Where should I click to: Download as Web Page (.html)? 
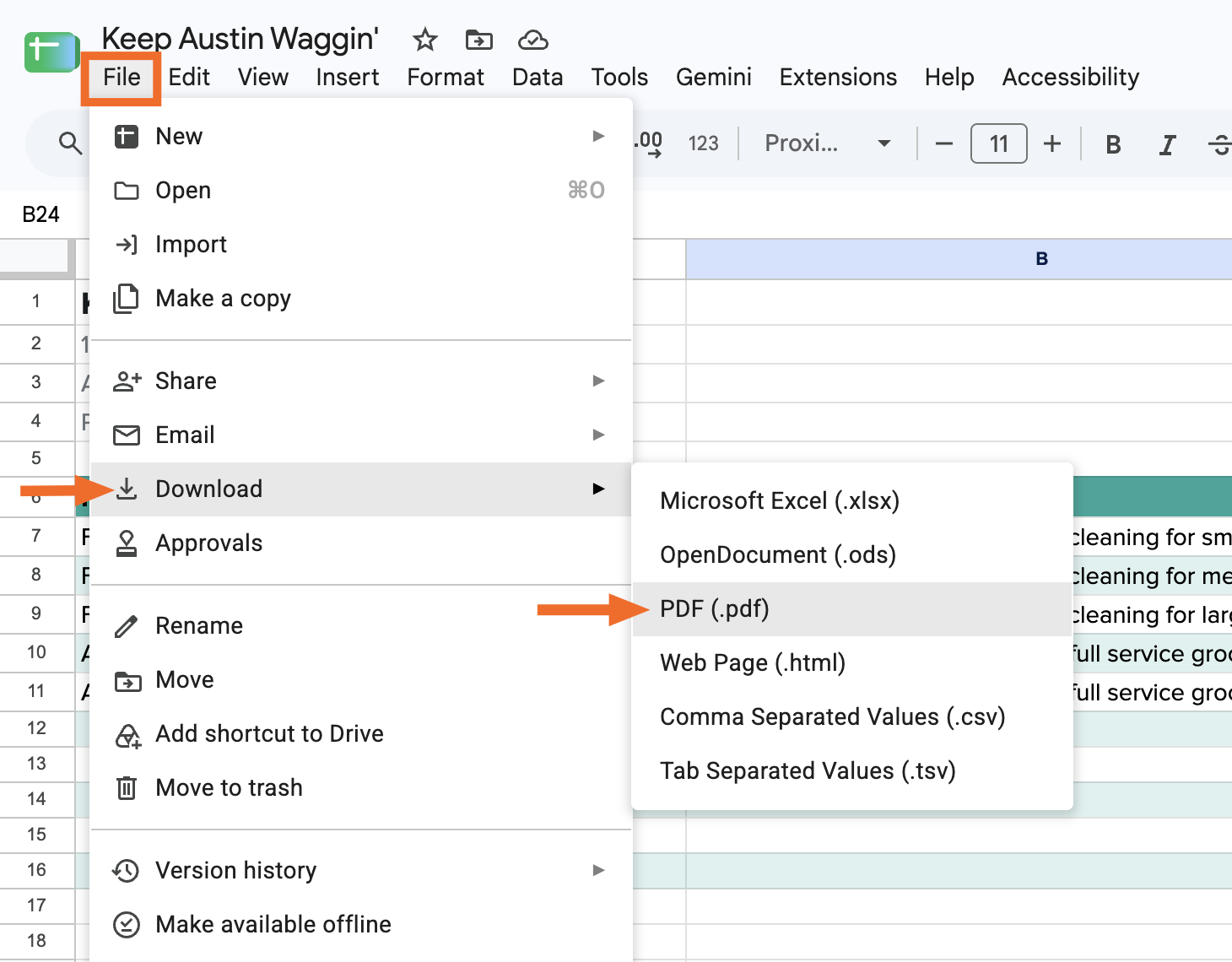[852, 663]
